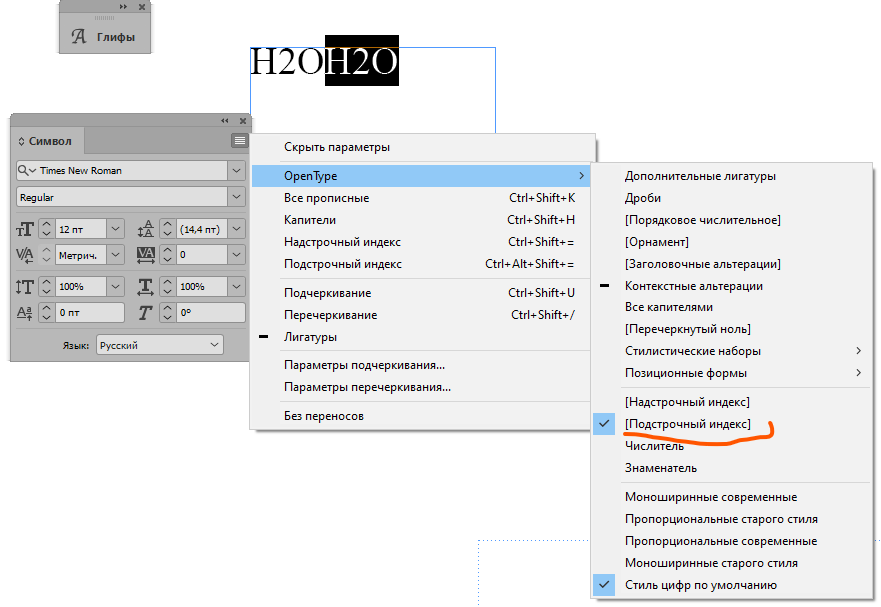Choose [Заголовочные альтерации] option
This screenshot has width=881, height=607.
[x=732, y=264]
